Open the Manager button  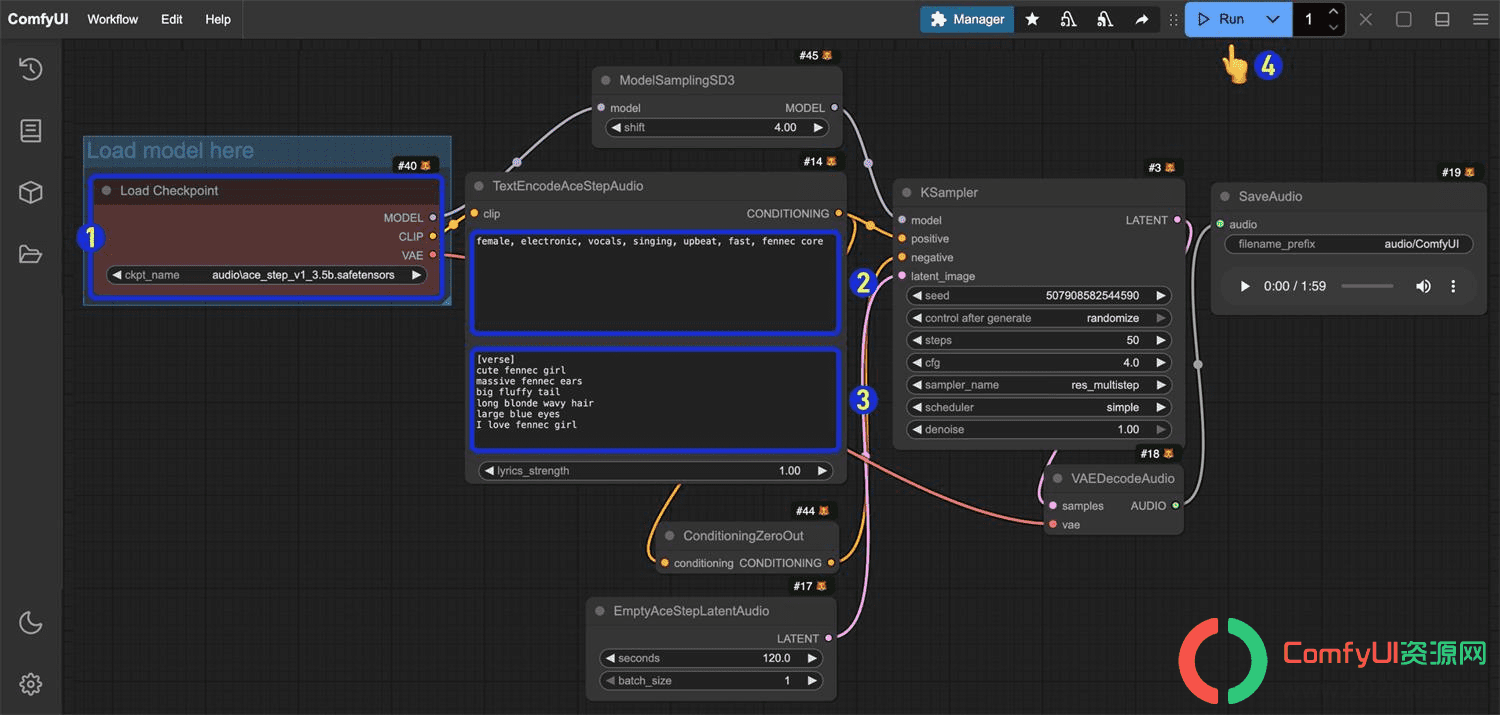[968, 19]
